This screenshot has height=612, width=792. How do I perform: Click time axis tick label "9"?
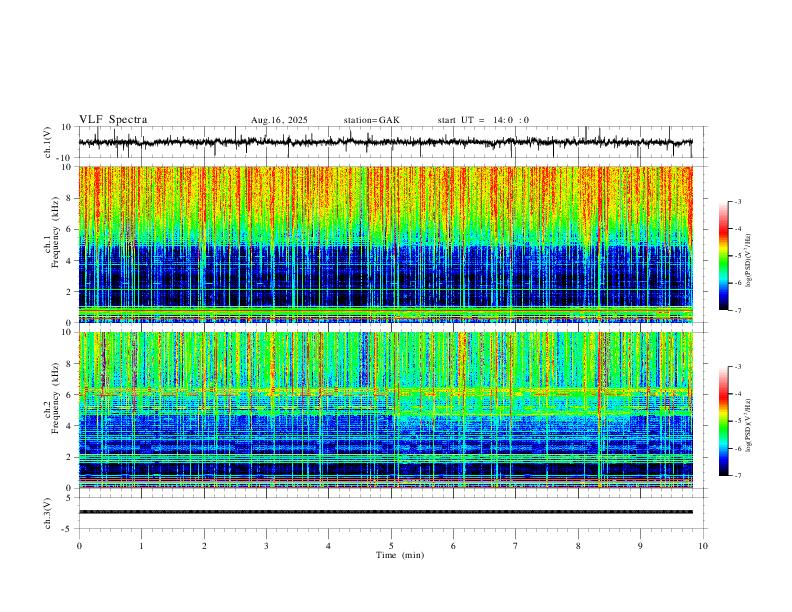[640, 546]
